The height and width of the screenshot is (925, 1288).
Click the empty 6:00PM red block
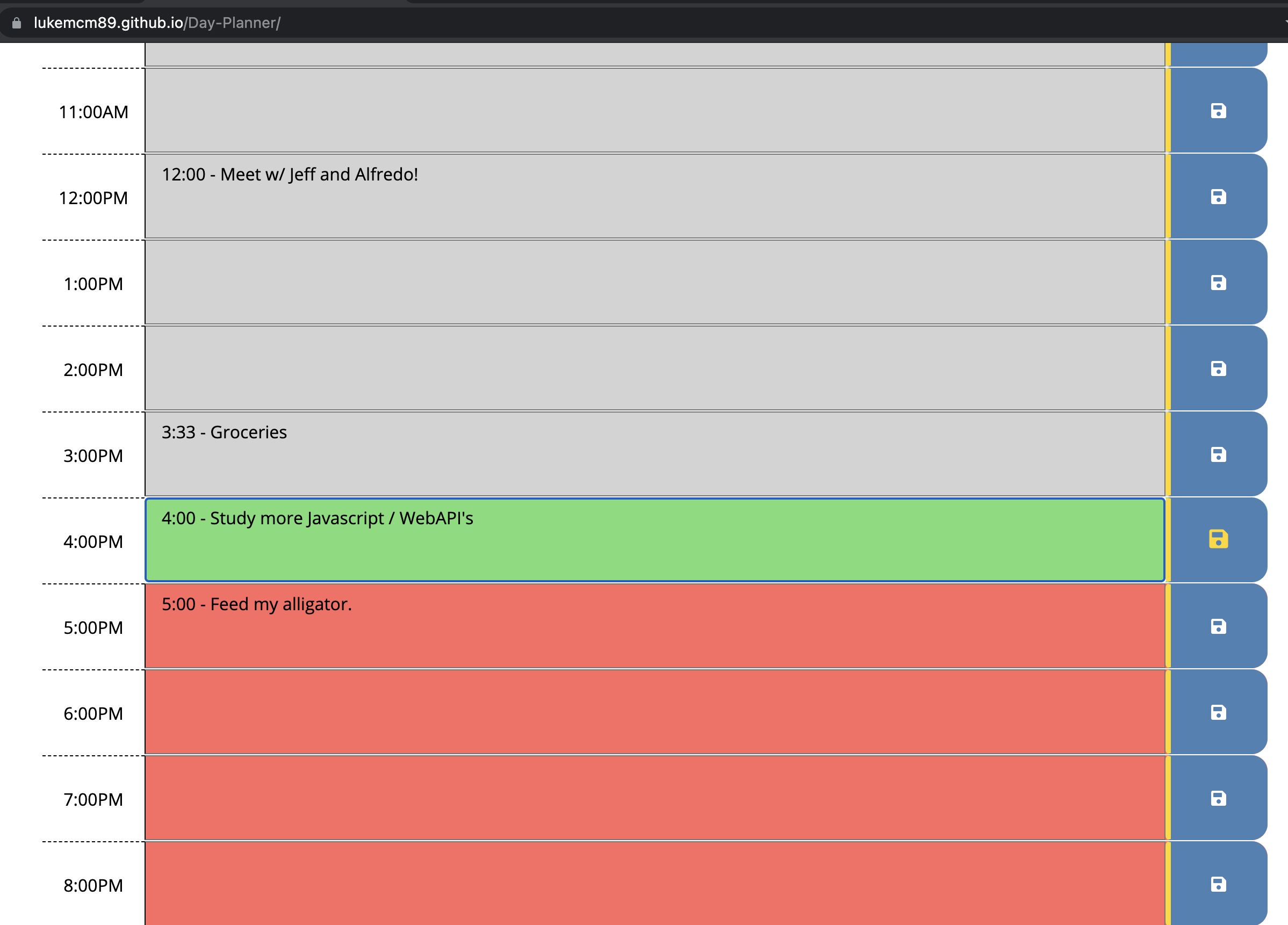653,713
